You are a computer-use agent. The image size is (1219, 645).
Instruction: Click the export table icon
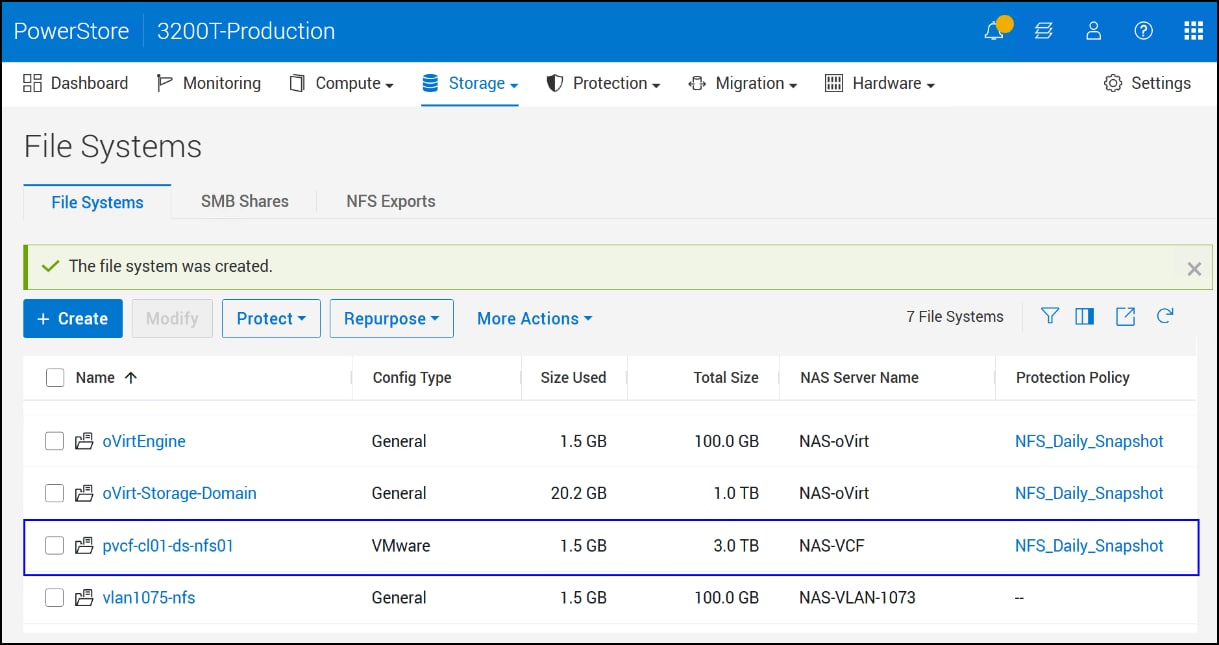coord(1125,316)
